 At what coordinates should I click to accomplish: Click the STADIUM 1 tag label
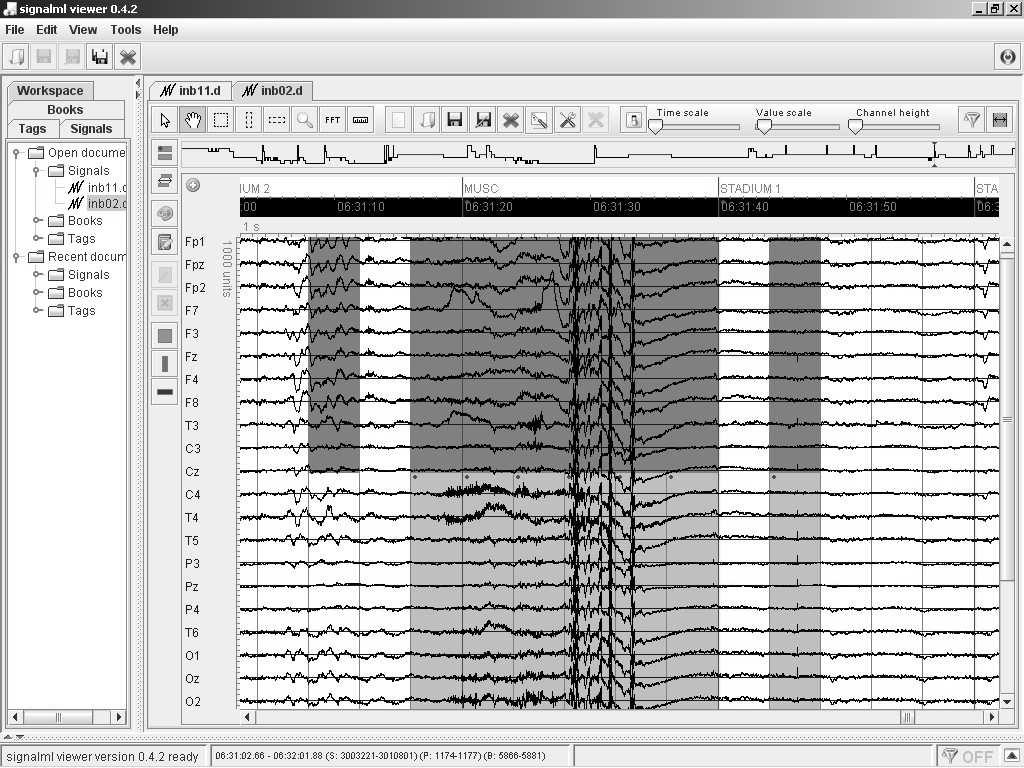pos(750,189)
